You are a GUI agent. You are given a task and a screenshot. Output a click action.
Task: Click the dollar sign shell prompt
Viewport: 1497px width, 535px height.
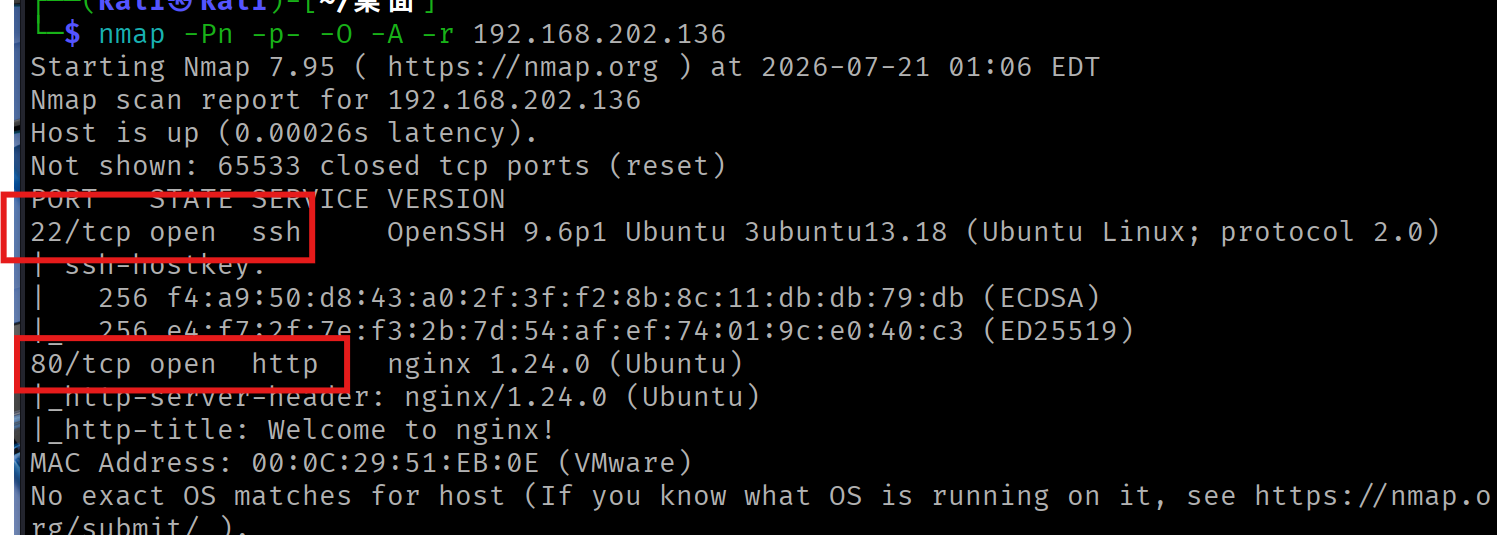coord(72,35)
